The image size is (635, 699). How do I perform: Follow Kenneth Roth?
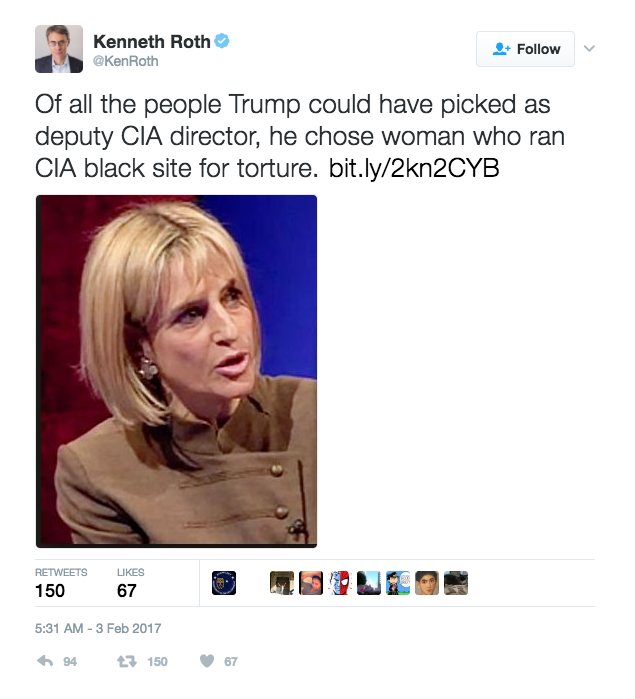point(526,49)
